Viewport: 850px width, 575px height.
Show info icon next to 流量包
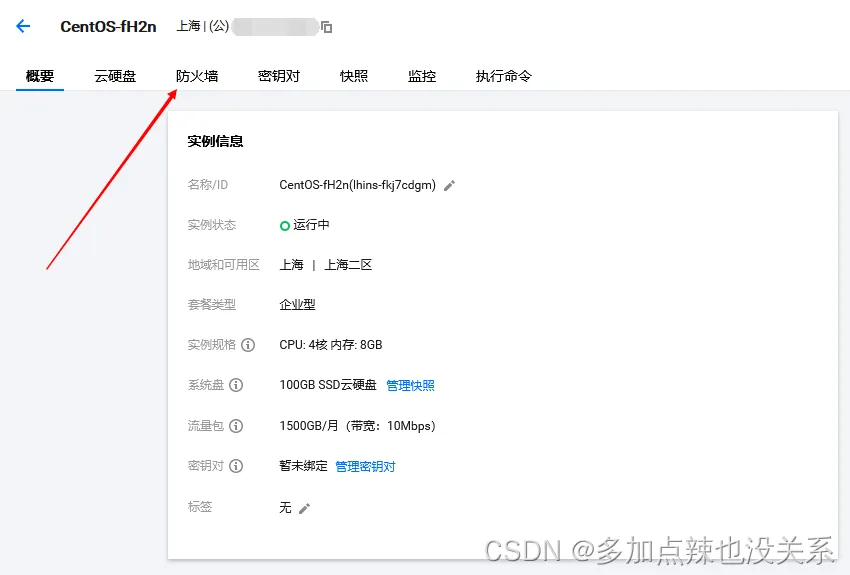[x=236, y=426]
